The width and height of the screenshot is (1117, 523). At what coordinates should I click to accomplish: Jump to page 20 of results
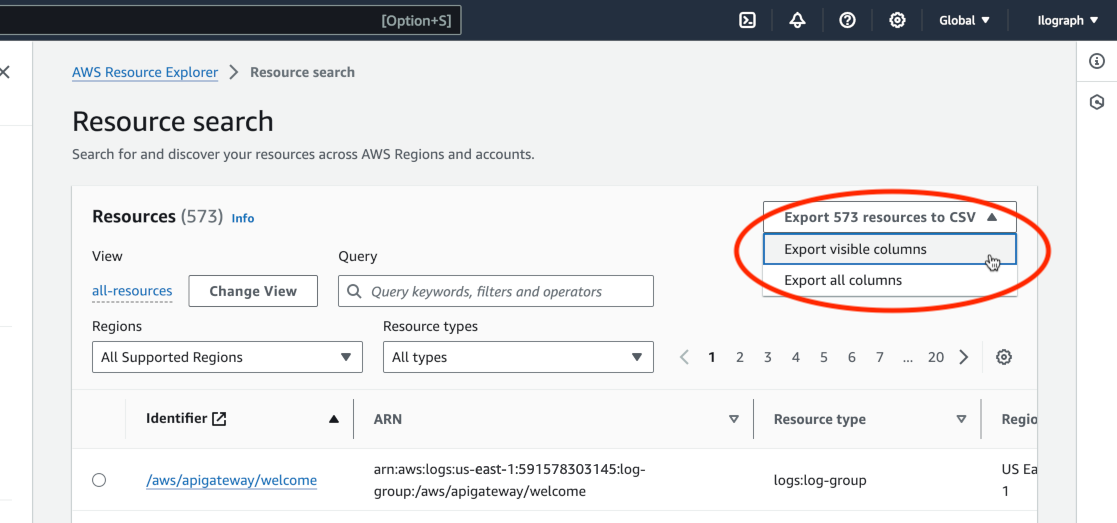(x=935, y=357)
